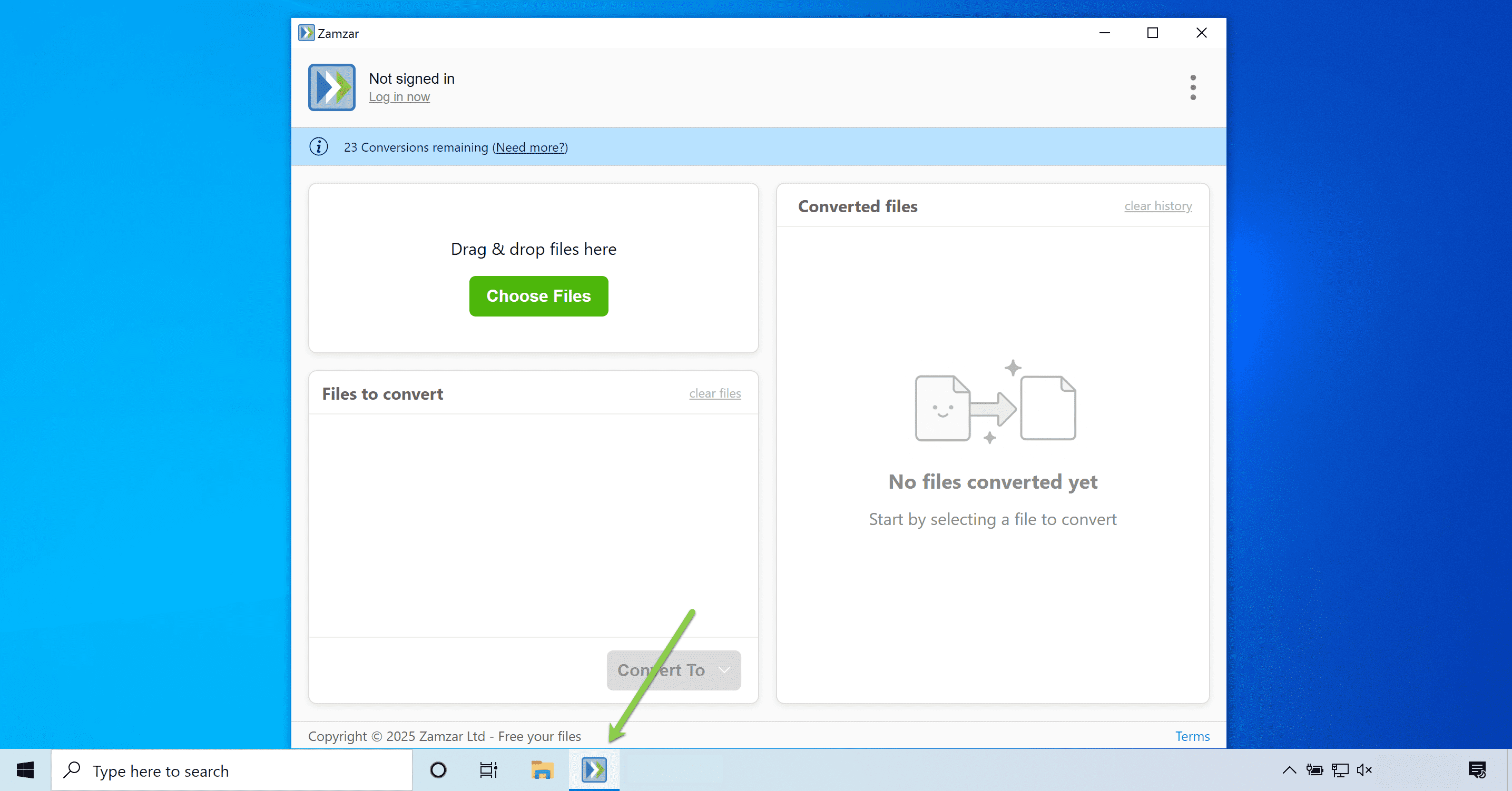The image size is (1512, 791).
Task: Click the Zamzar logo in the title bar
Action: coord(306,33)
